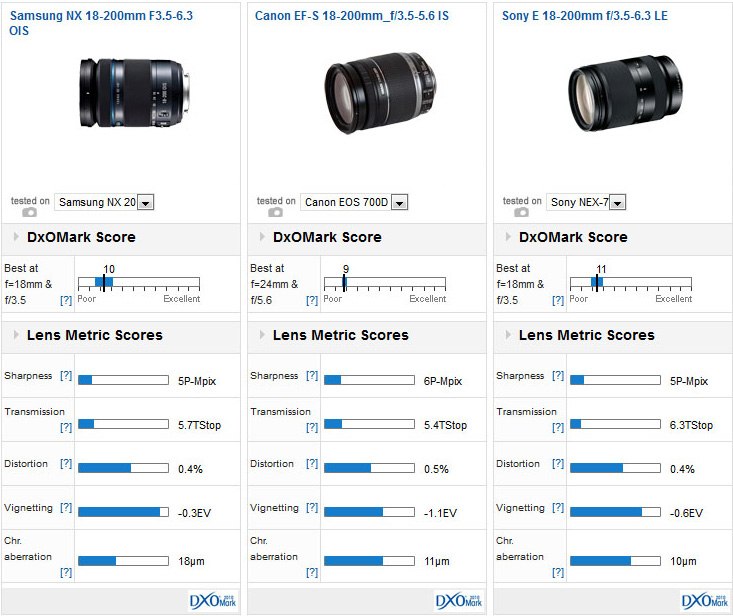733x616 pixels.
Task: Open Sony Vignetting help [?]
Action: pyautogui.click(x=558, y=507)
